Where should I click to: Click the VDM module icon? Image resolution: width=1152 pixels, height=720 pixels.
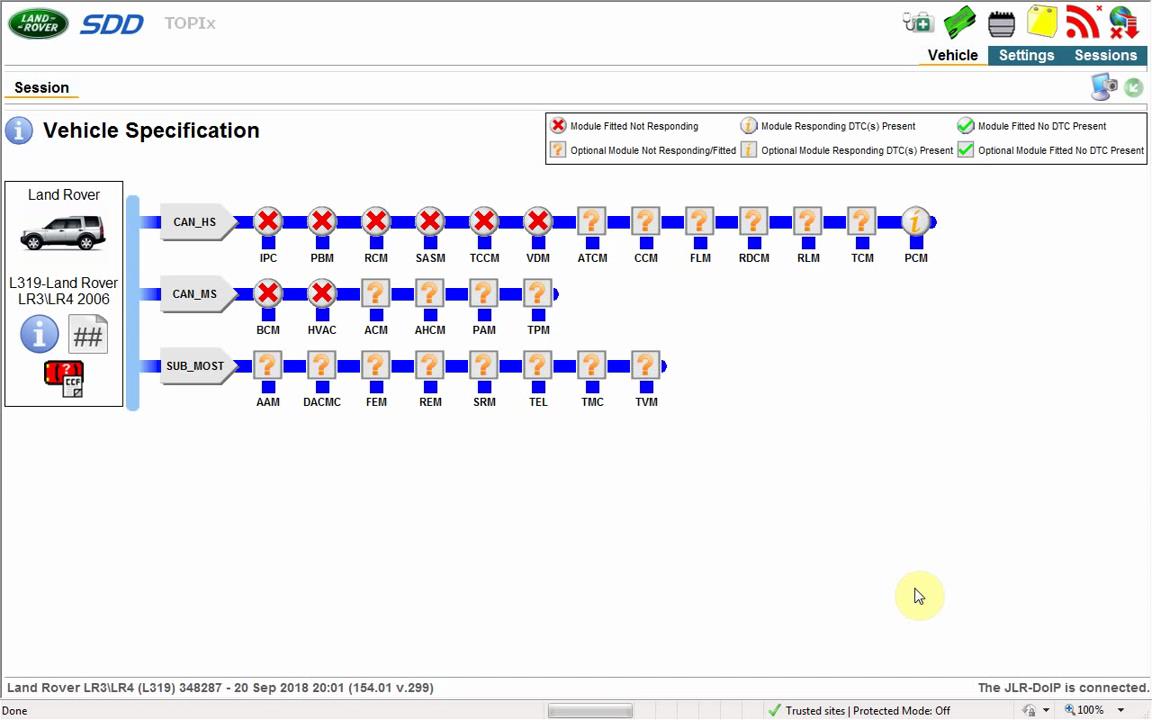pyautogui.click(x=539, y=221)
